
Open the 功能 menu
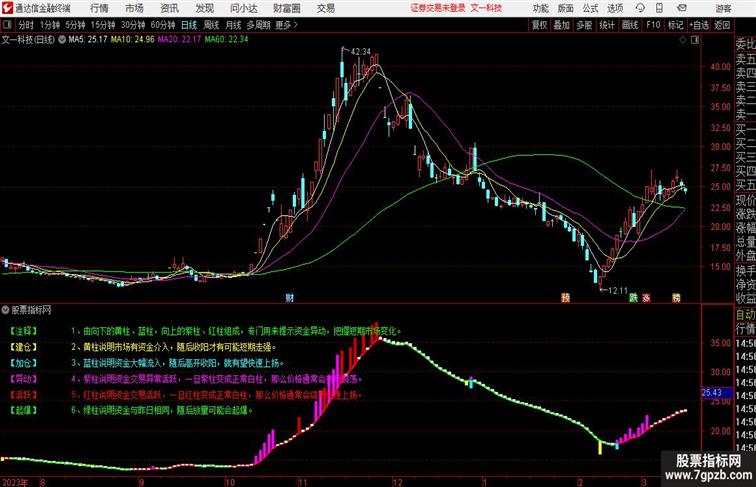(540, 8)
